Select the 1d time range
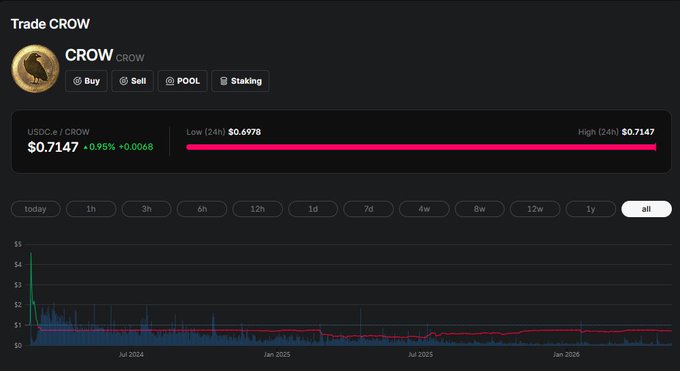Screen dimensions: 680x371 point(313,209)
